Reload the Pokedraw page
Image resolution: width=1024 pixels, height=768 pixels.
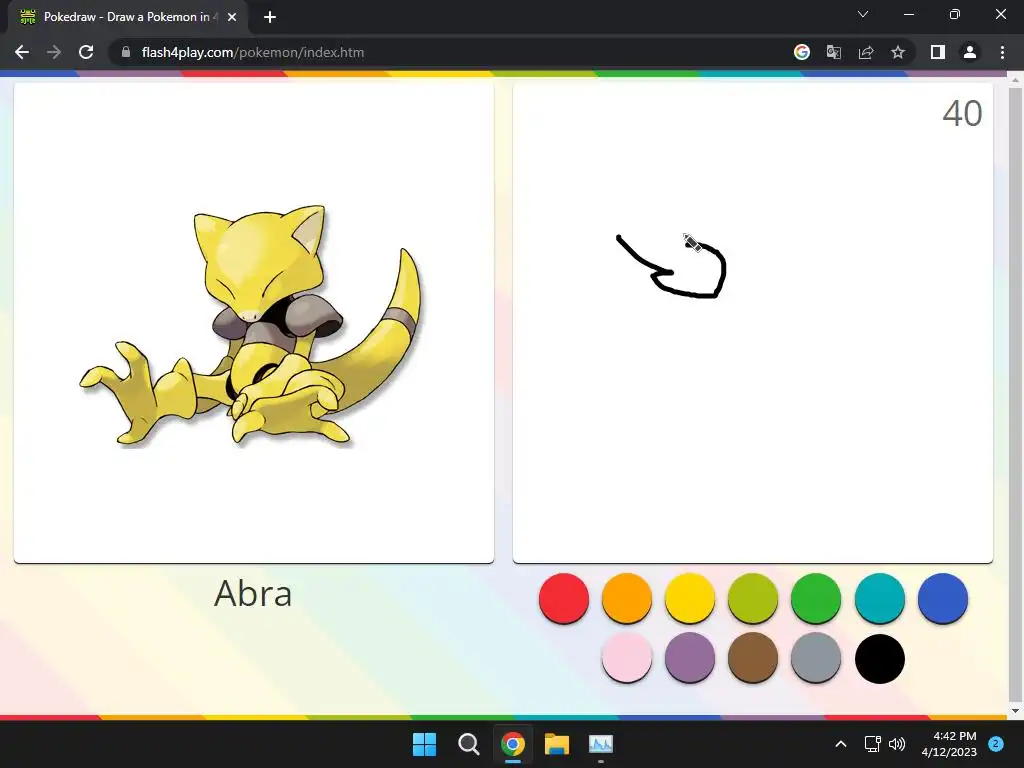[x=86, y=52]
